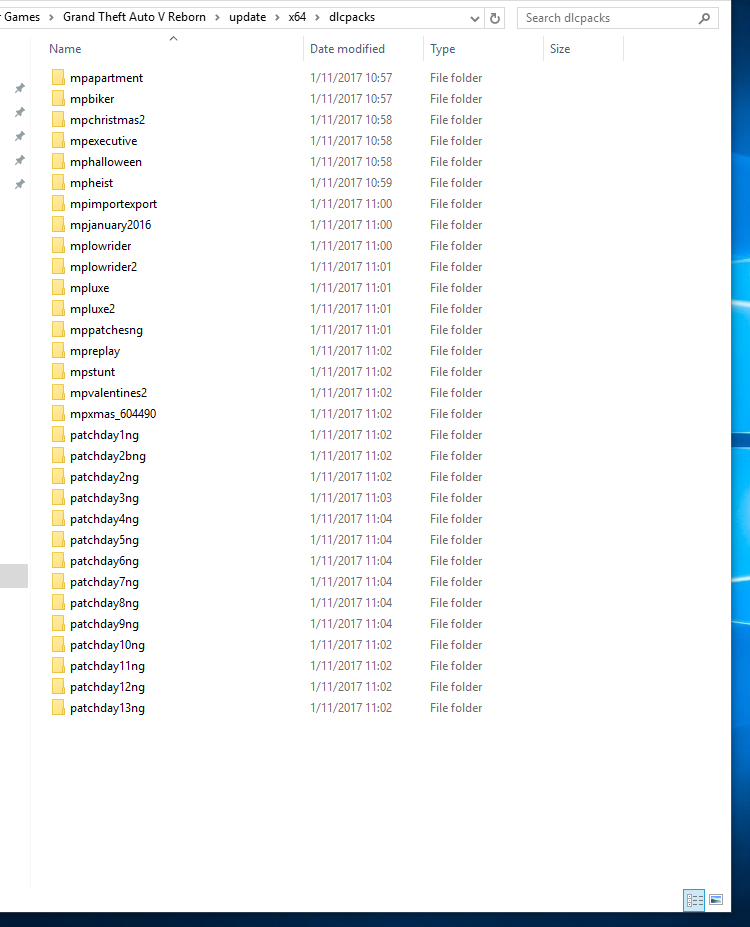Navigate to the Games breadcrumb
Viewport: 750px width, 927px height.
coord(22,17)
